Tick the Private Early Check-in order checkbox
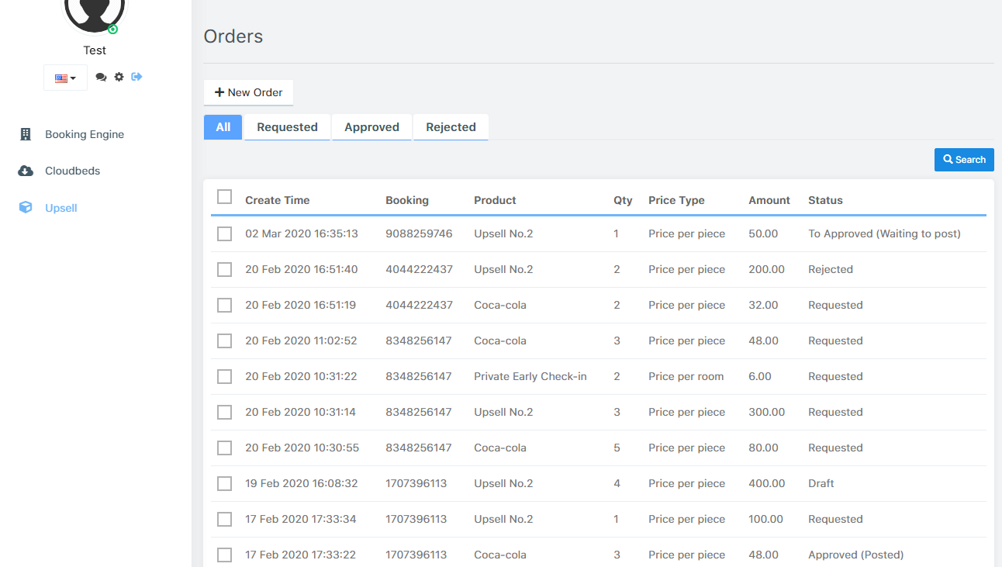The width and height of the screenshot is (1002, 567). (224, 377)
